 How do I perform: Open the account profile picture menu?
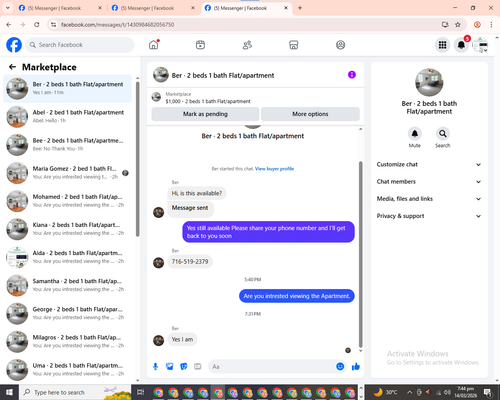[x=480, y=45]
